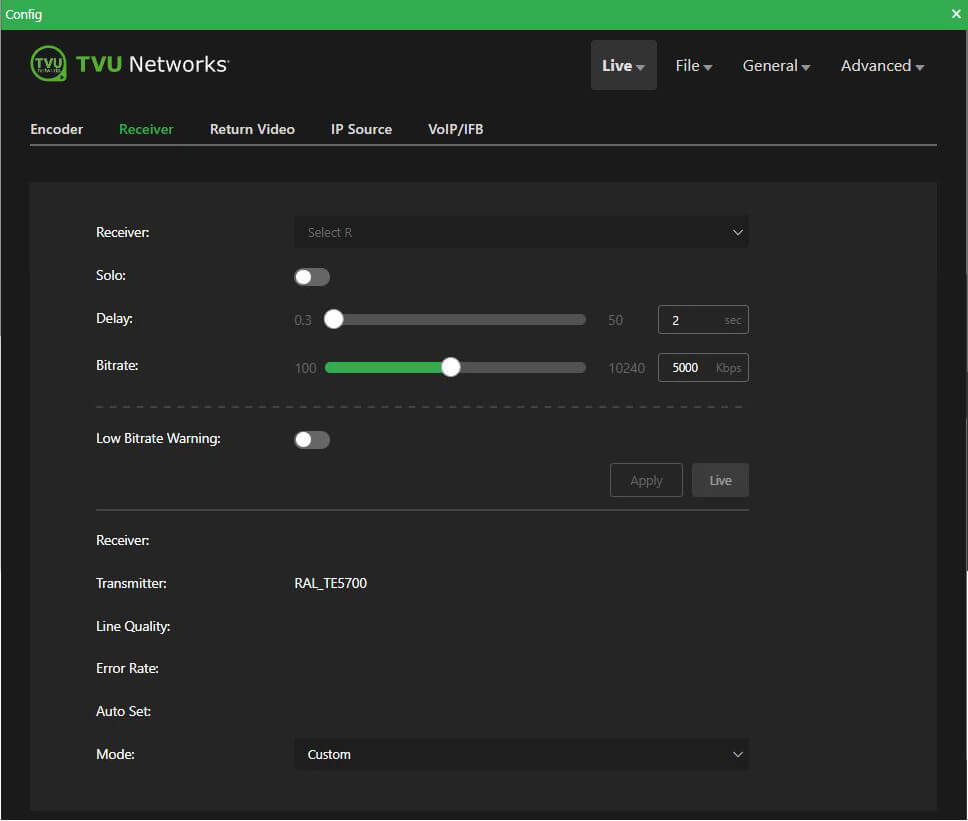The height and width of the screenshot is (821, 968).
Task: Open the Select R receiver dropdown
Action: [x=521, y=232]
